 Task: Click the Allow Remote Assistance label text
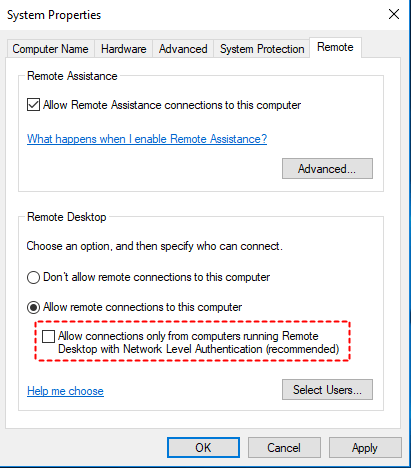[x=172, y=105]
